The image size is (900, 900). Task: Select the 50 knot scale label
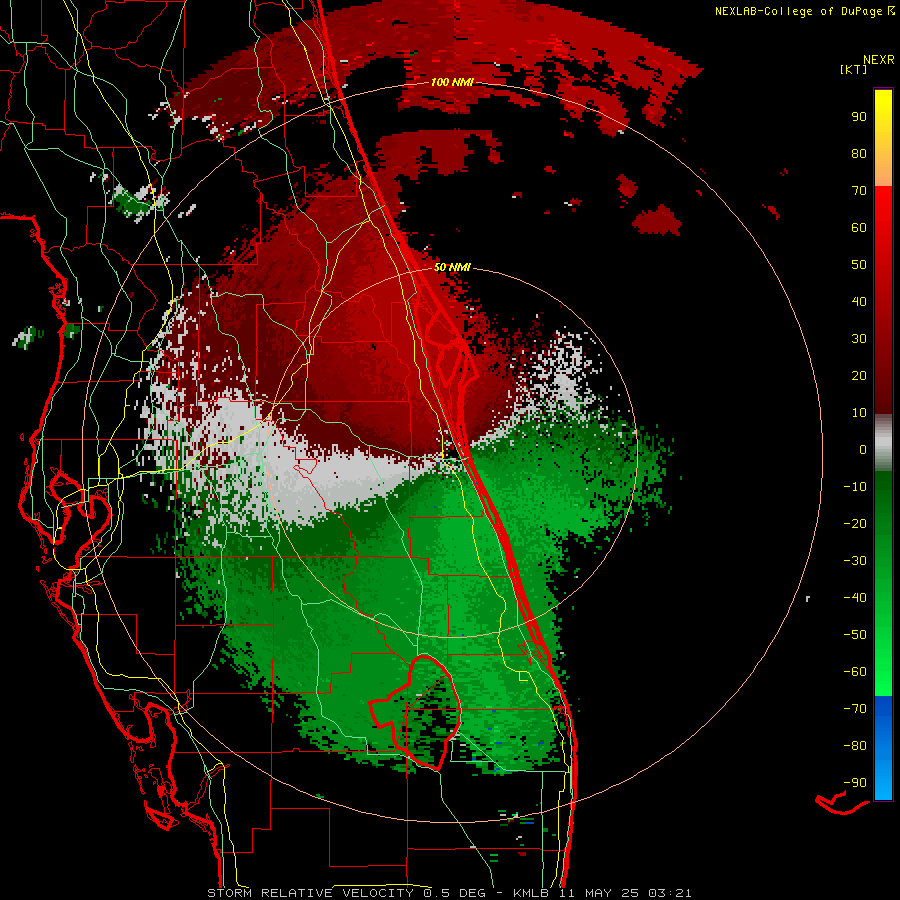859,265
